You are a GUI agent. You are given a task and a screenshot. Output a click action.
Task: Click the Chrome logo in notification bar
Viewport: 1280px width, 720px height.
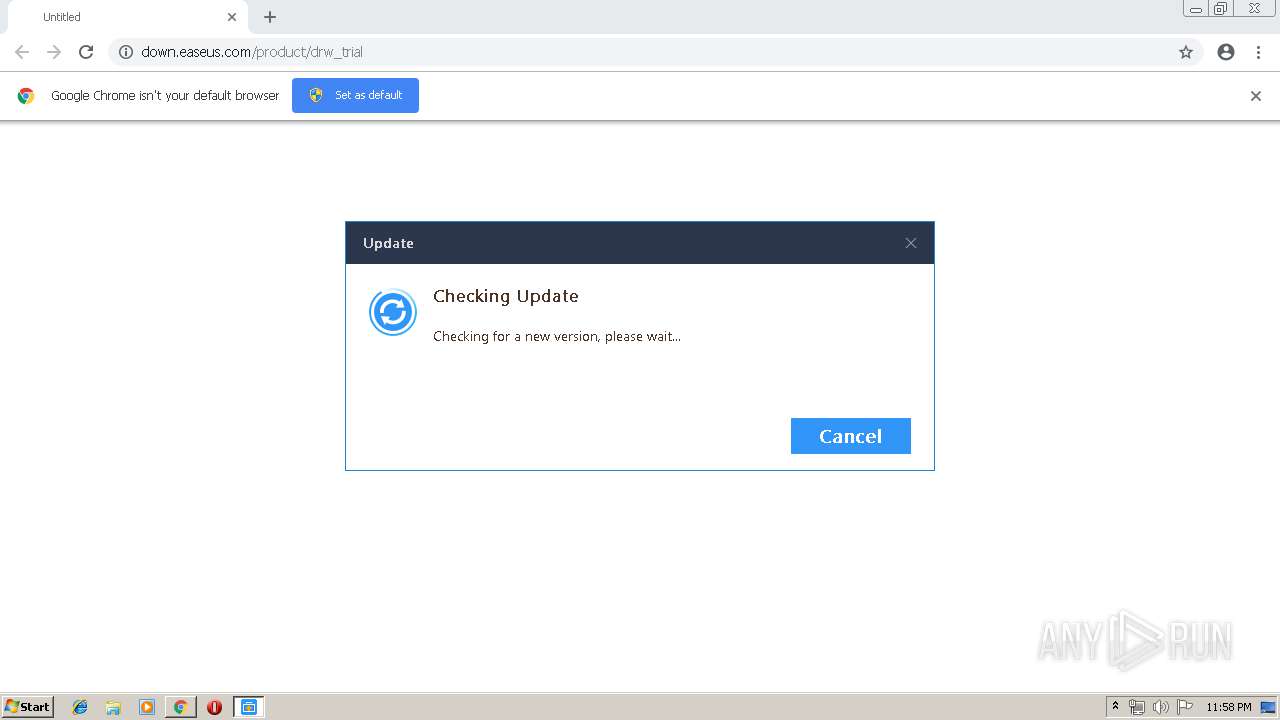[x=26, y=96]
